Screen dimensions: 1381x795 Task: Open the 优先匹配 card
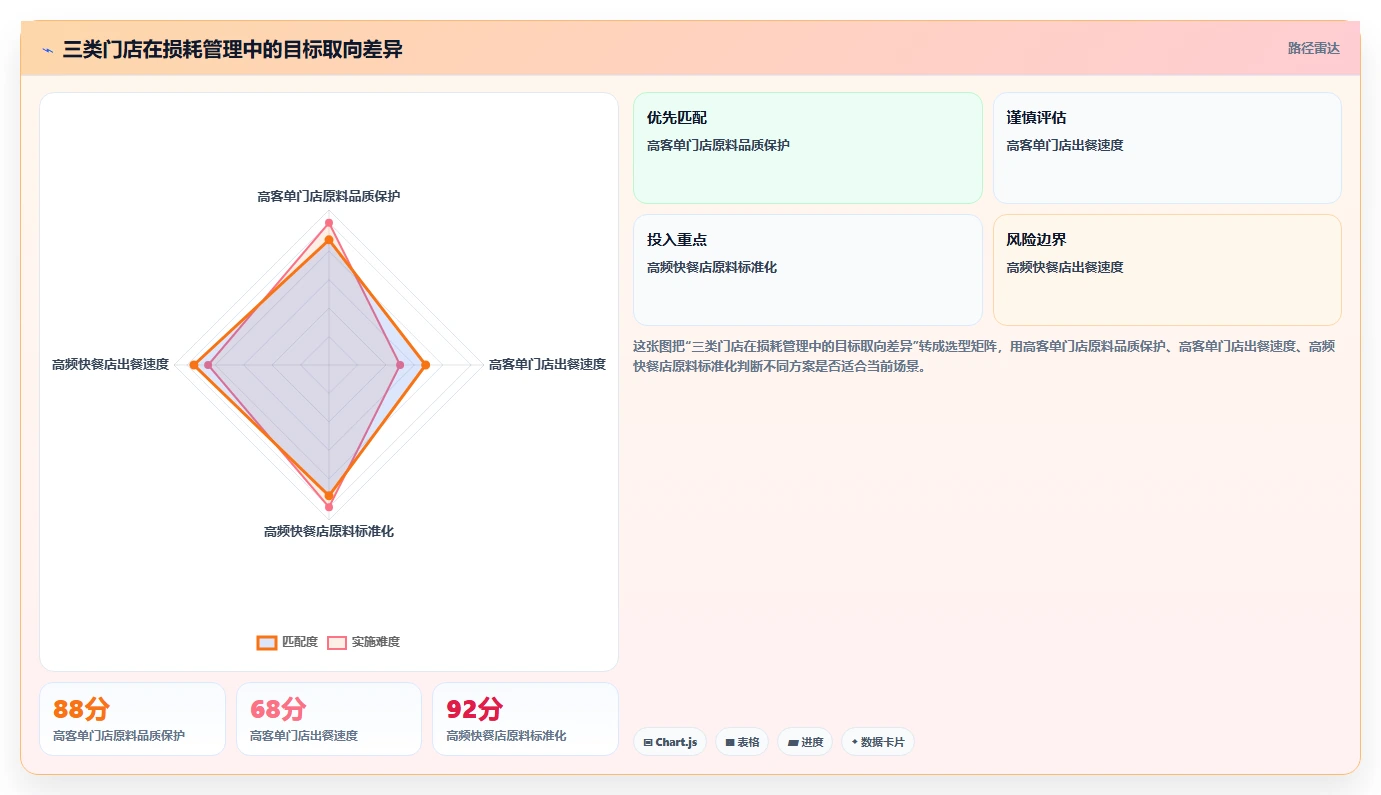[808, 148]
